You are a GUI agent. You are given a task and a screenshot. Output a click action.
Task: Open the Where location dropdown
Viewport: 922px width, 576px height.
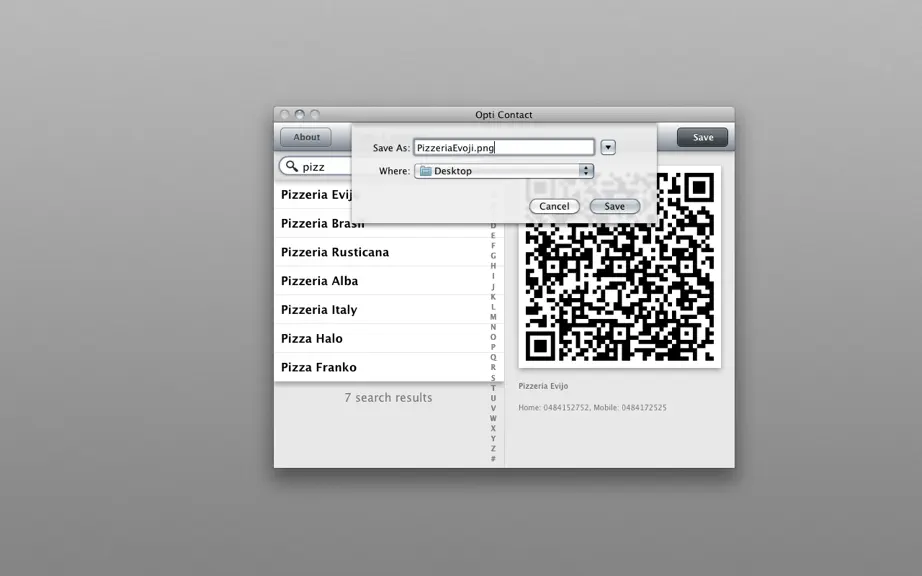tap(504, 171)
